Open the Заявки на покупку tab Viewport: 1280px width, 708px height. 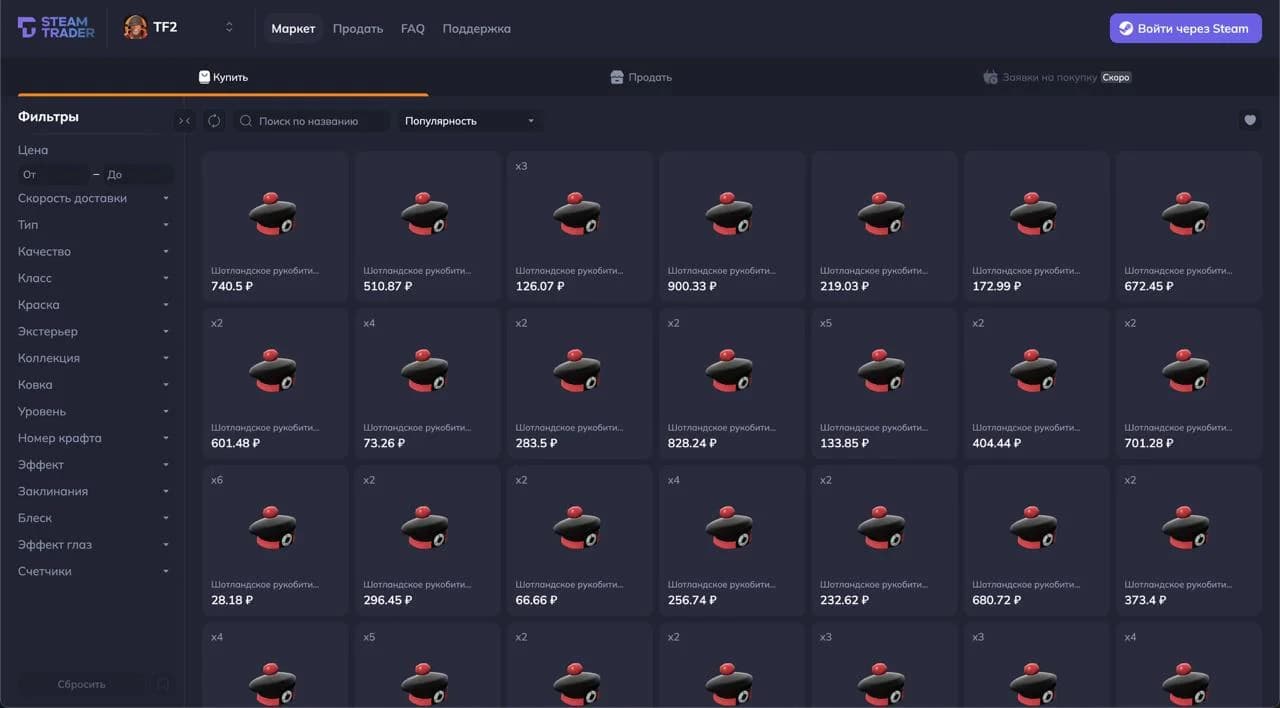(1057, 77)
